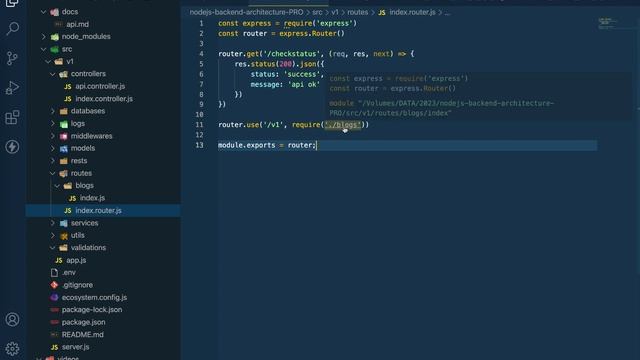Open api.controller.js file
Screen dimensions: 640x360
pyautogui.click(x=100, y=86)
